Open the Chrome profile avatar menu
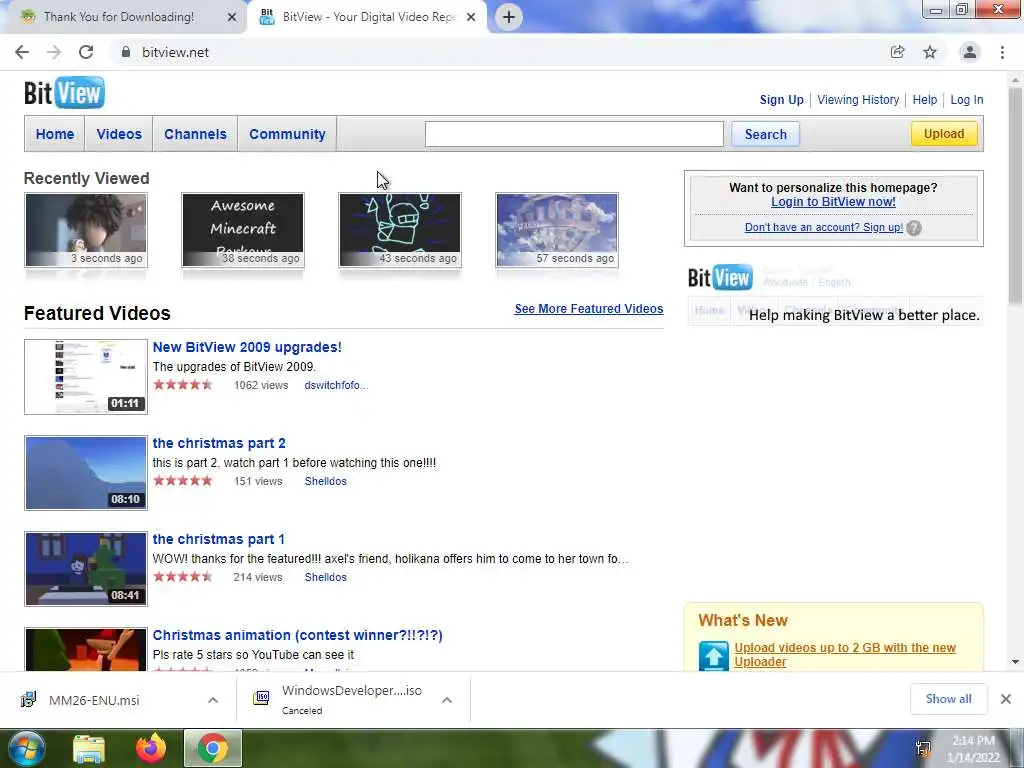The width and height of the screenshot is (1024, 768). (x=970, y=52)
